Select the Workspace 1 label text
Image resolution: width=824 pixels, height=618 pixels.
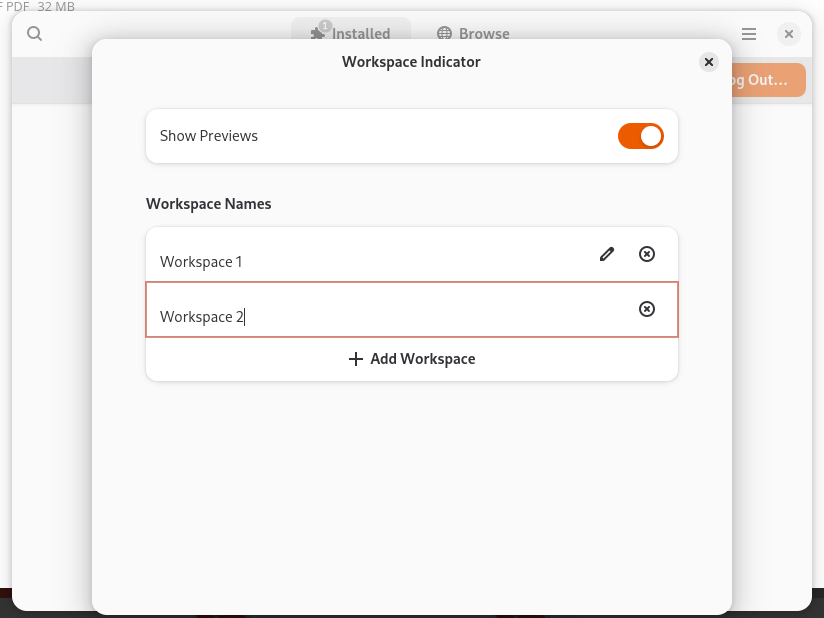pos(201,262)
